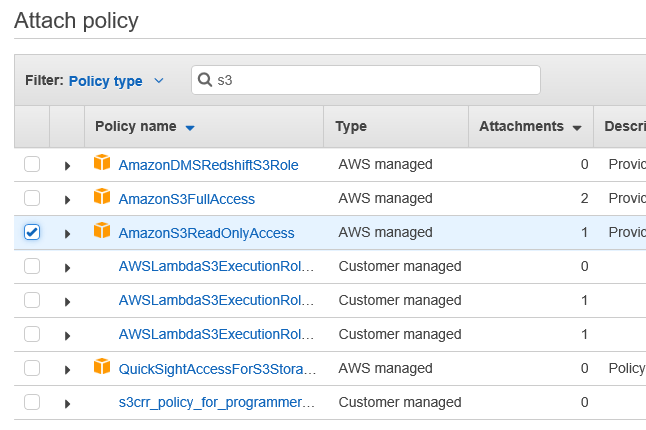Click the orange icon beside AmazonDMSRedshiftS3Role
Image resolution: width=646 pixels, height=430 pixels.
coord(101,163)
